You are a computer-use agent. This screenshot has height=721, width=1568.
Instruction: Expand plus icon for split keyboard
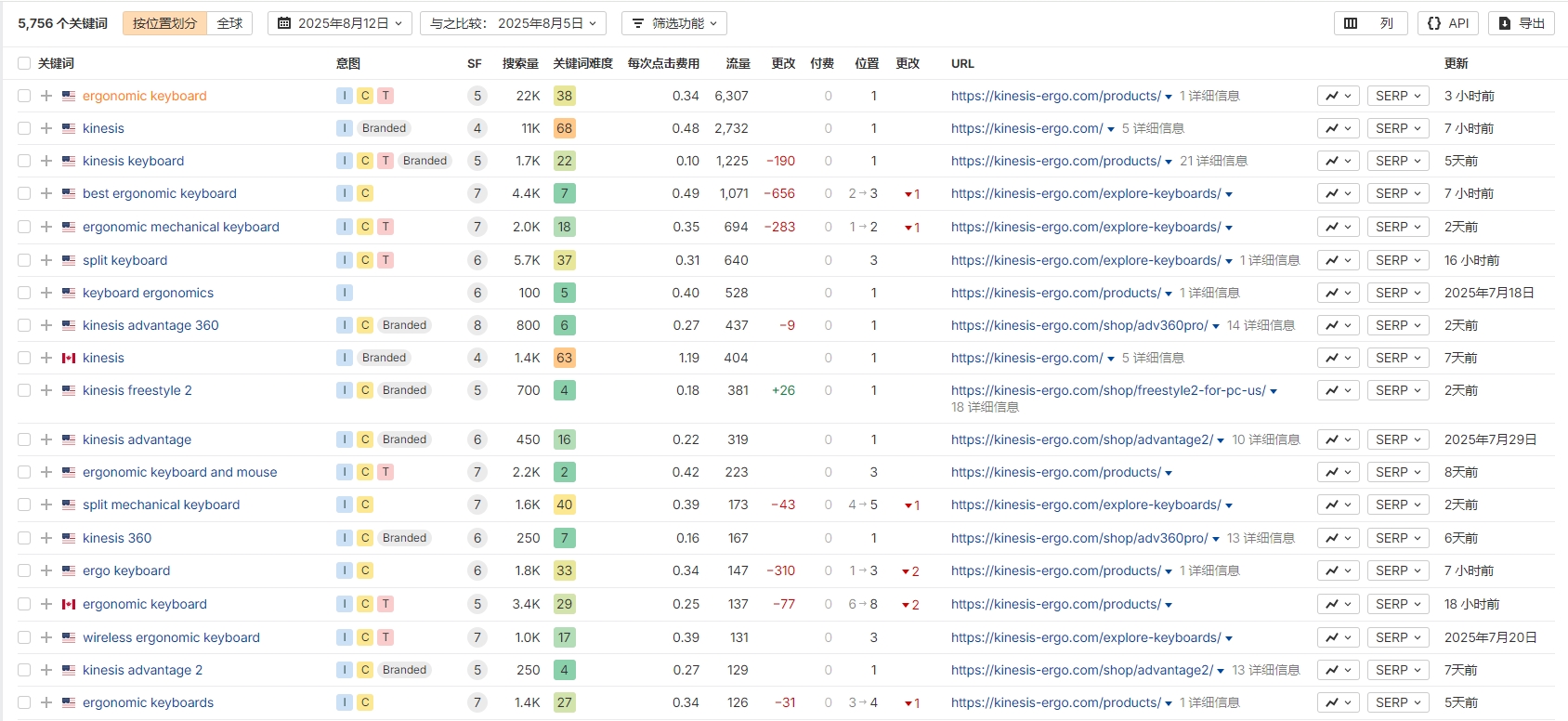click(46, 260)
